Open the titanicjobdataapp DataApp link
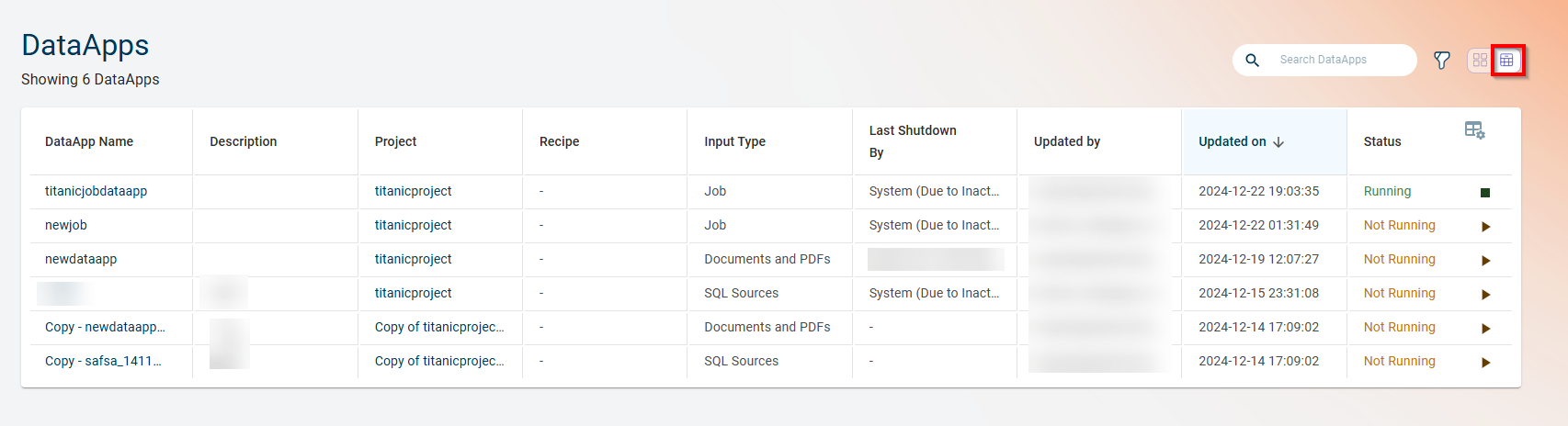Screen dimensions: 1568x426 [96, 191]
